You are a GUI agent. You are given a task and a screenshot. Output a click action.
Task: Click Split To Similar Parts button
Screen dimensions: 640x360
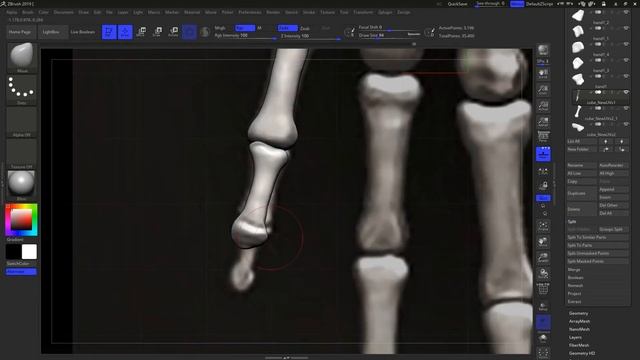point(598,238)
